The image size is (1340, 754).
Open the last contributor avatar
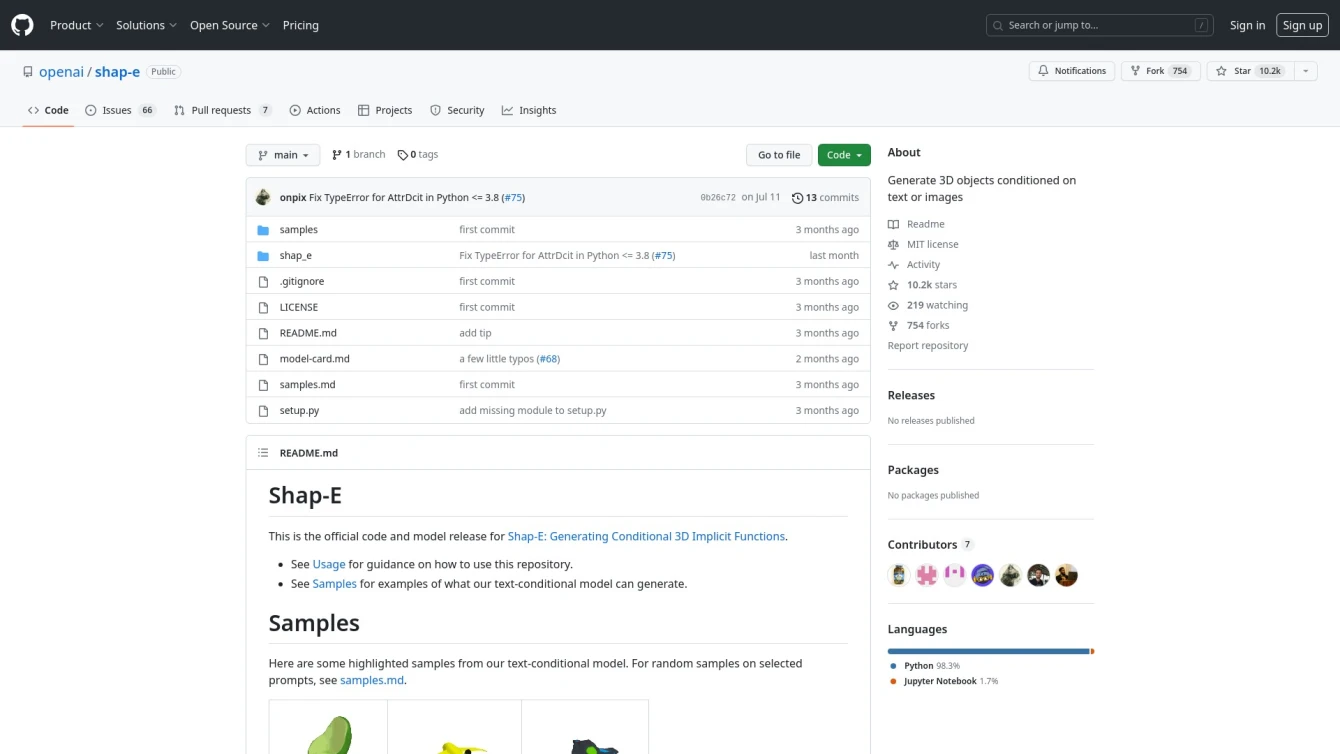pos(1067,576)
